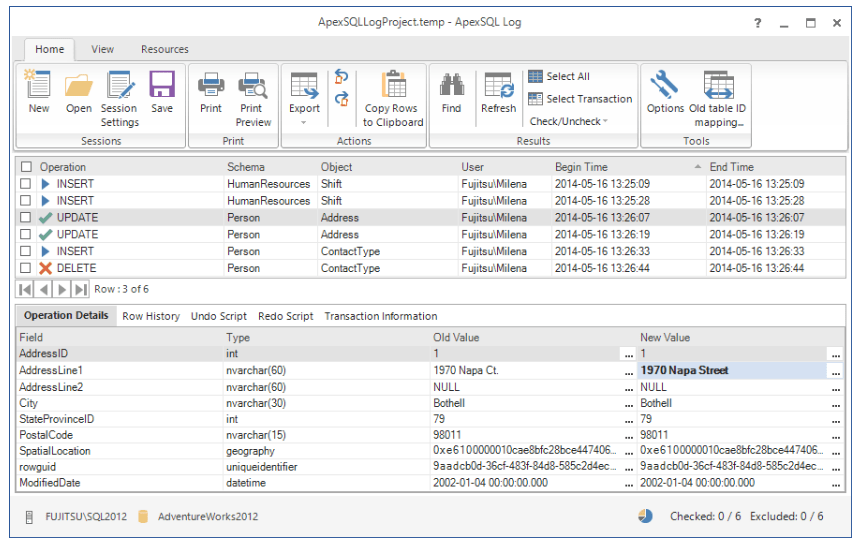Click the FUJITSU\SQL2012 server icon
Screen dimensions: 862x547
click(x=30, y=517)
